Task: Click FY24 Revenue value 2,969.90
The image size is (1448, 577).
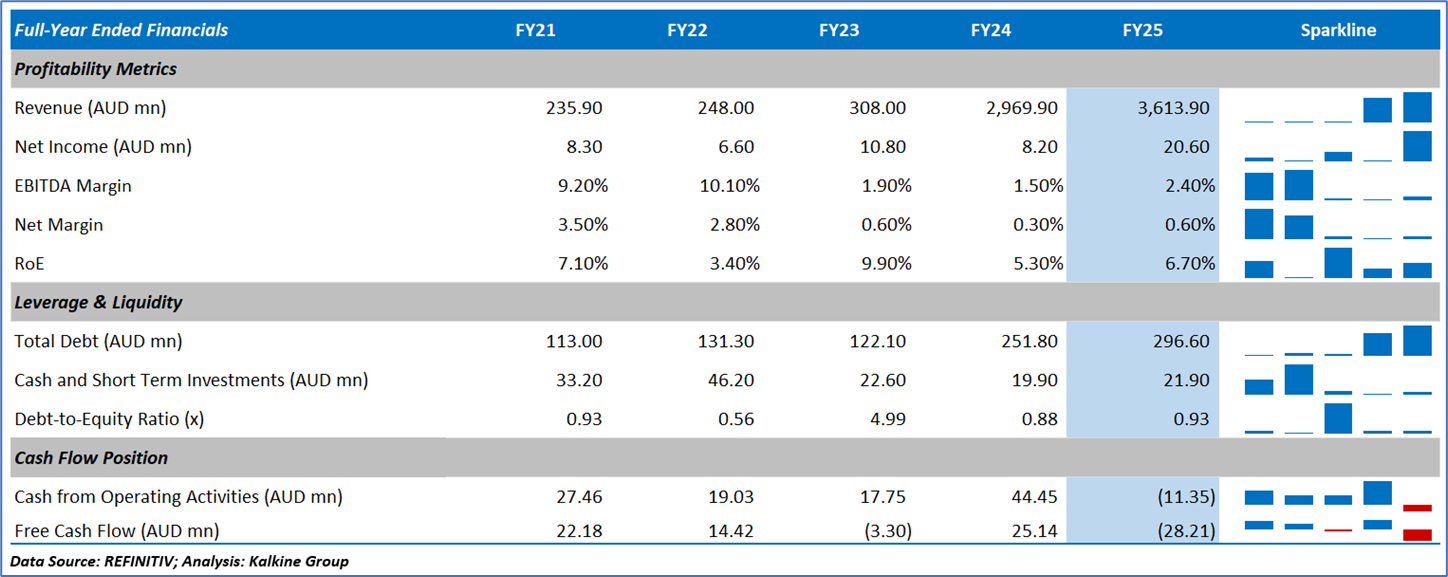Action: click(1021, 108)
